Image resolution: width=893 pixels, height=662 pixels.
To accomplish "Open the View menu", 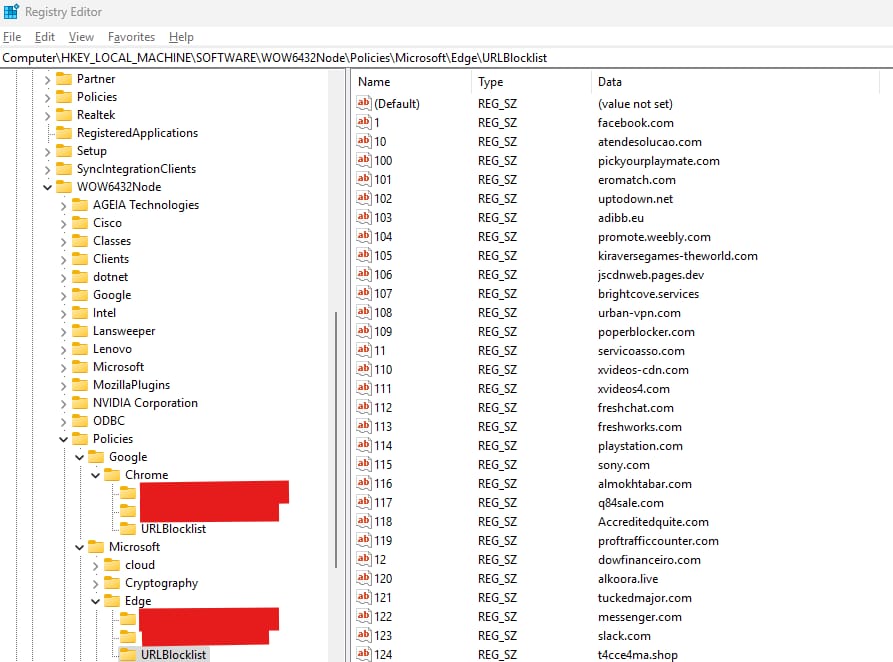I will [x=81, y=37].
